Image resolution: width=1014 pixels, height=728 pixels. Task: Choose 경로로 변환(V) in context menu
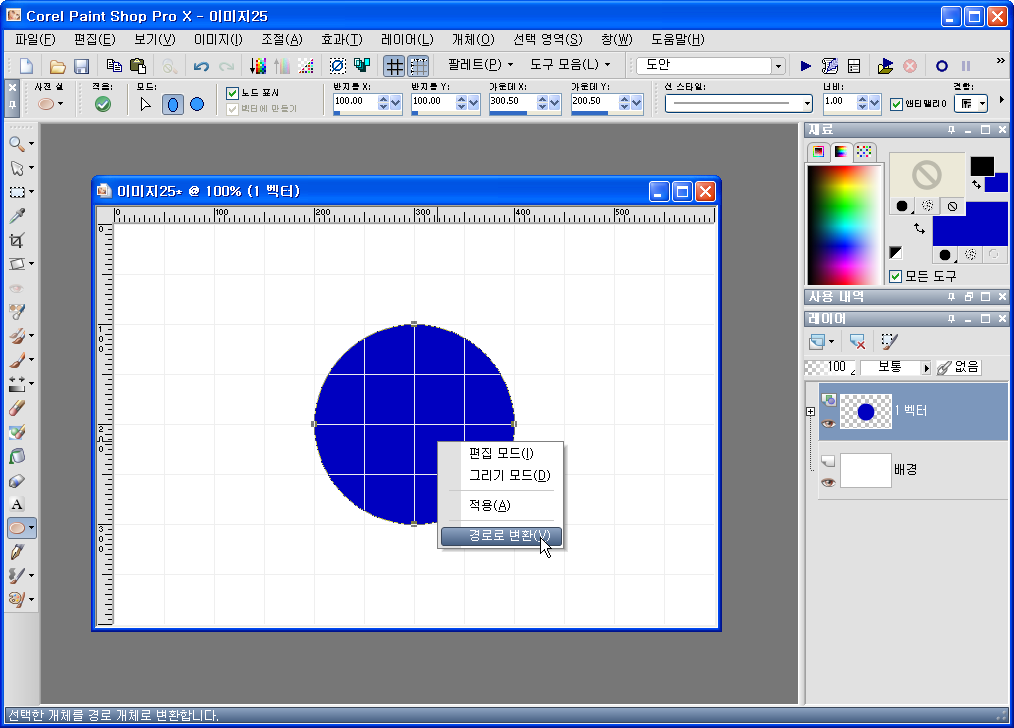pyautogui.click(x=501, y=535)
